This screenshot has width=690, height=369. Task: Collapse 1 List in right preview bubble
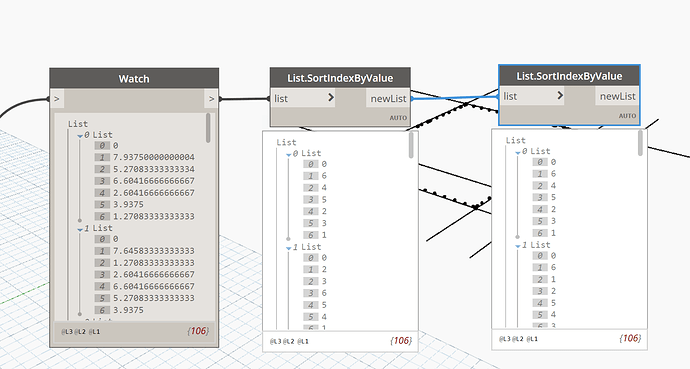(518, 246)
